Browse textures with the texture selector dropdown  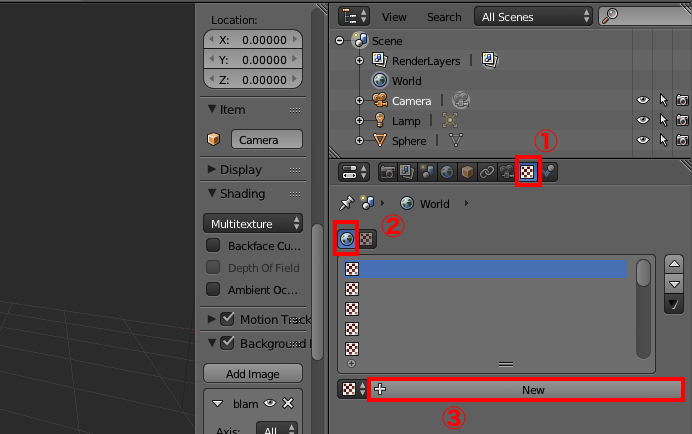pos(353,389)
